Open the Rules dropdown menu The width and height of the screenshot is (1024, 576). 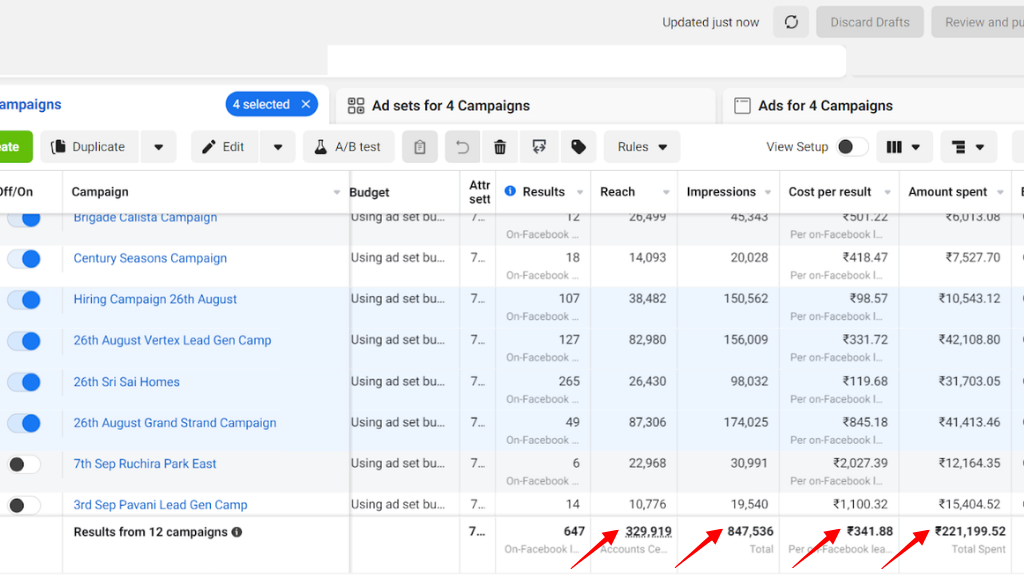pos(642,147)
